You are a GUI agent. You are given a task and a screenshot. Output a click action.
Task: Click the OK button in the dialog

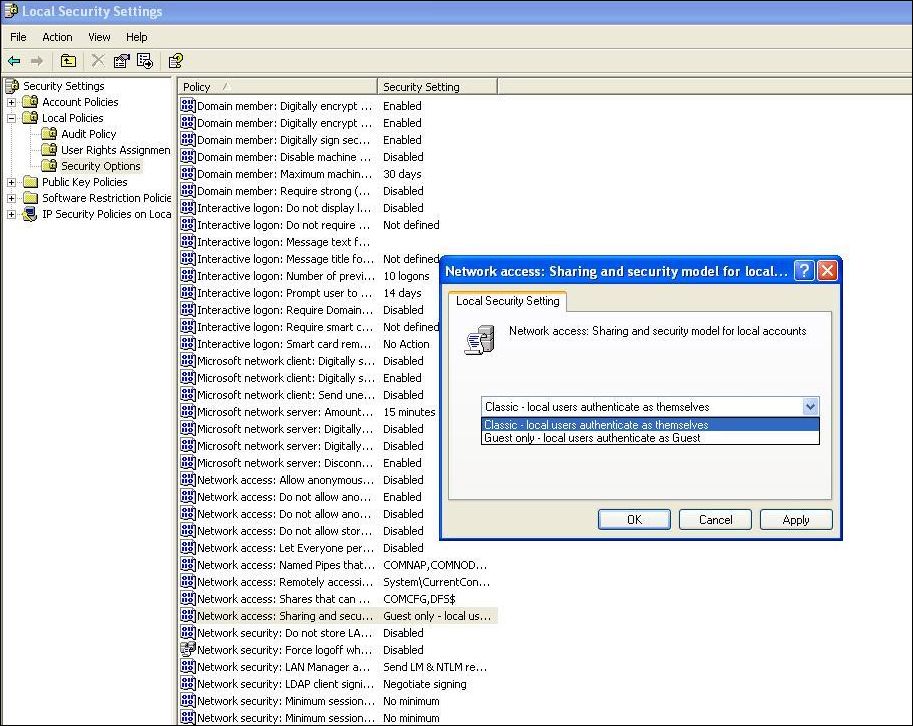pyautogui.click(x=634, y=519)
